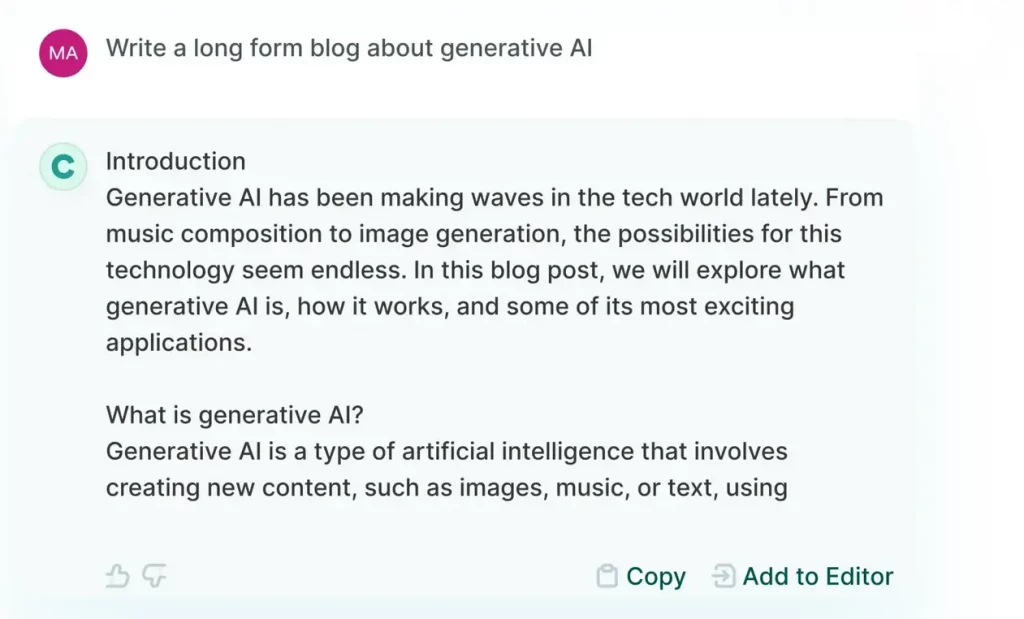Copy the generated response text
Image resolution: width=1024 pixels, height=619 pixels.
point(655,576)
